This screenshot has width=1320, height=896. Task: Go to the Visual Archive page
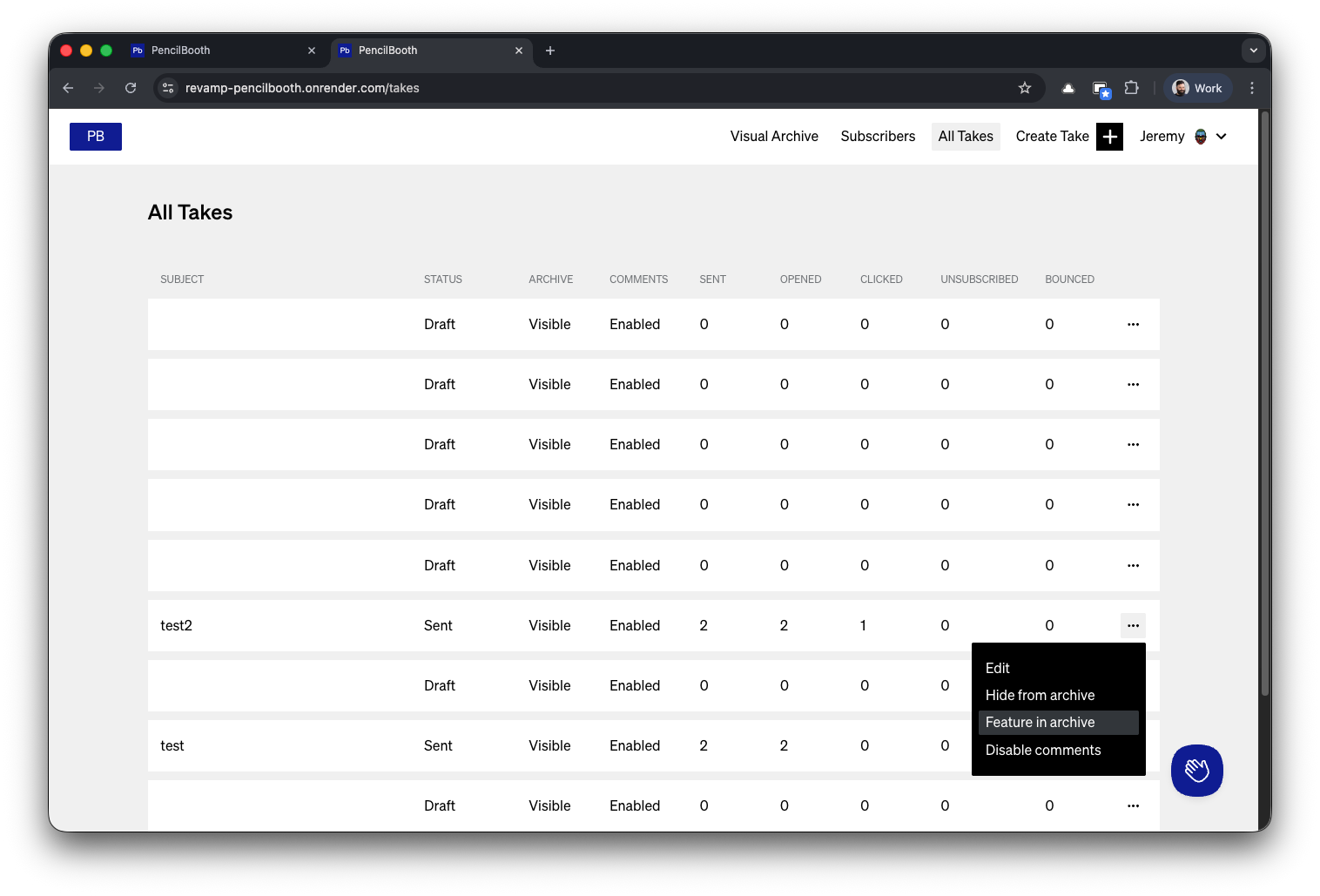pyautogui.click(x=774, y=137)
